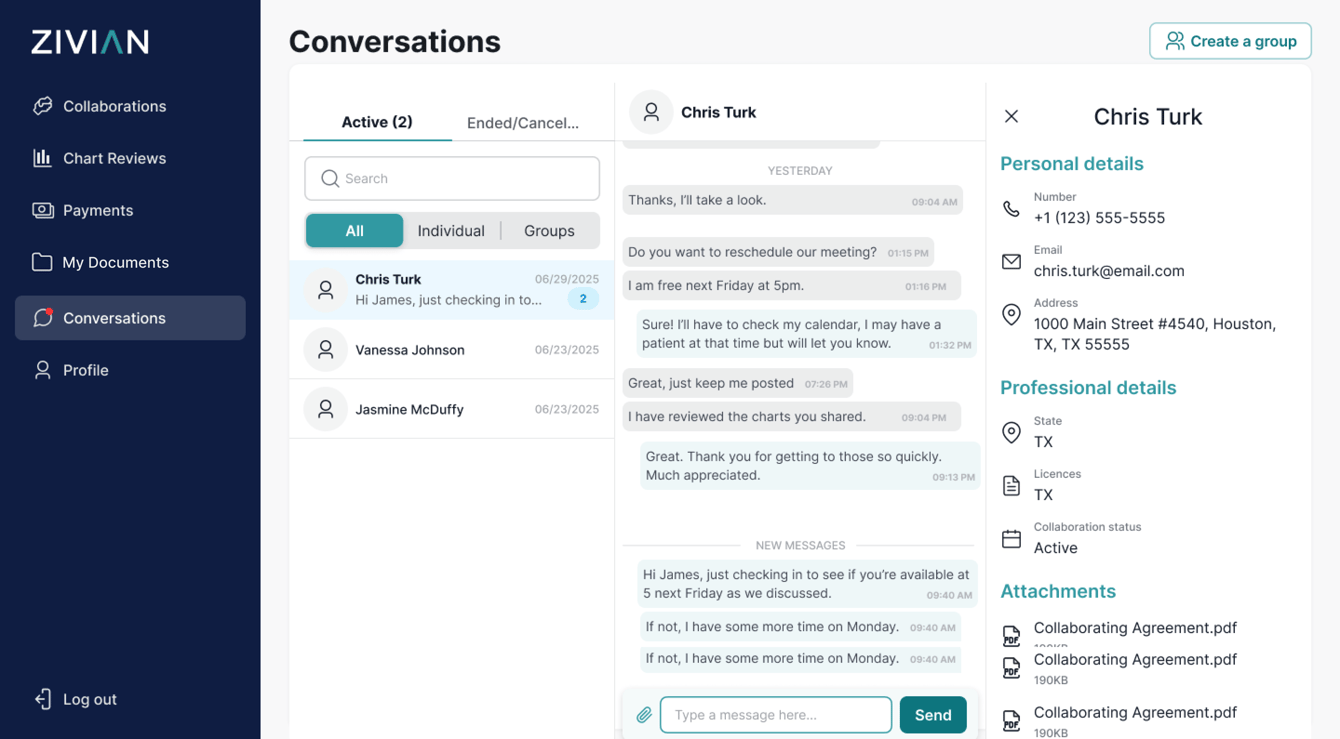This screenshot has height=739, width=1340.
Task: Click the Conversations chat bubble icon
Action: coord(42,318)
